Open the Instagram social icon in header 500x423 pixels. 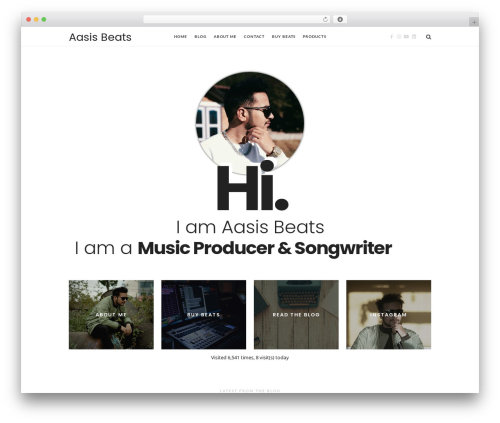pos(399,37)
